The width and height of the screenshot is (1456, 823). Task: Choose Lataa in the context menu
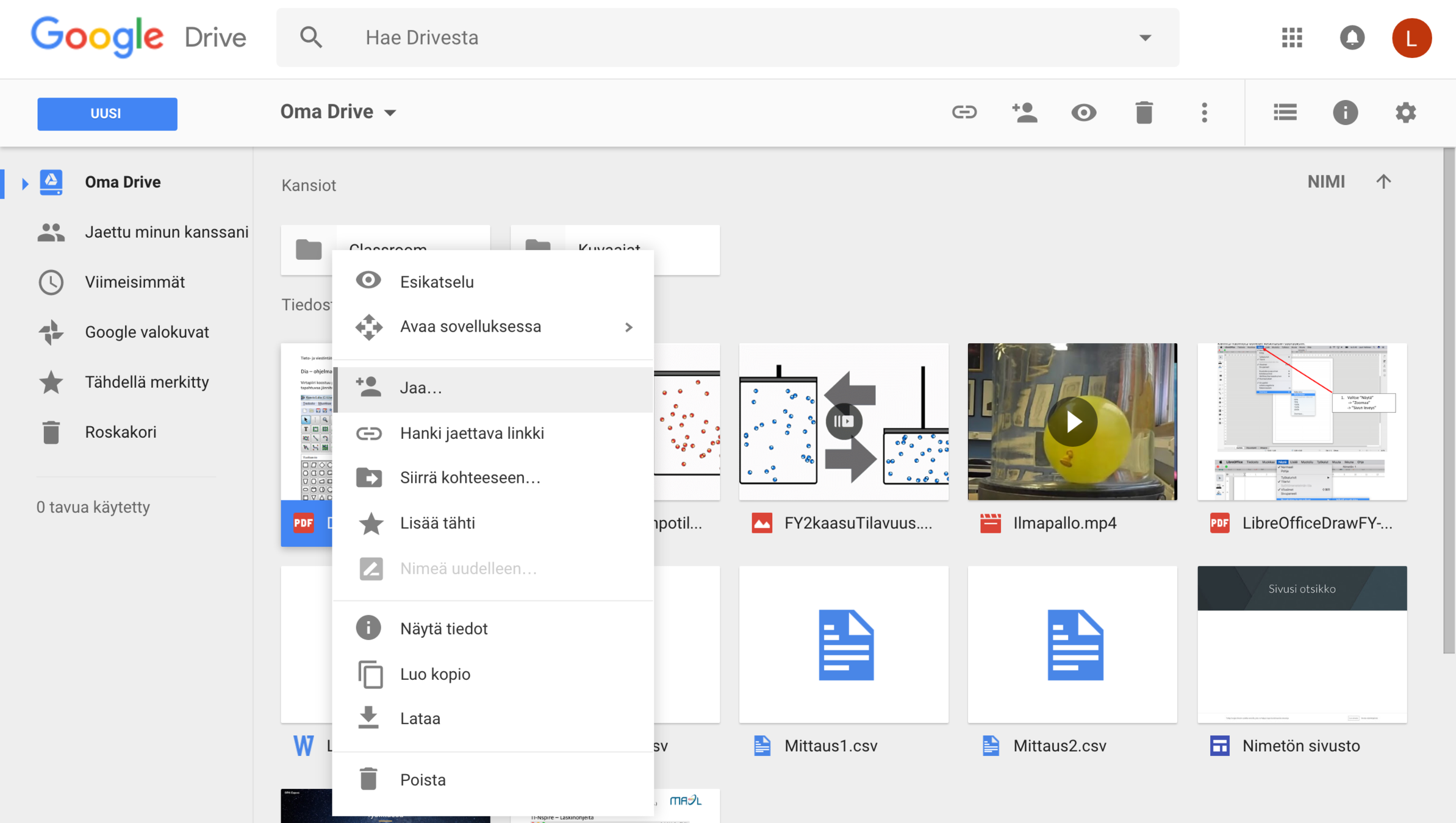tap(420, 719)
